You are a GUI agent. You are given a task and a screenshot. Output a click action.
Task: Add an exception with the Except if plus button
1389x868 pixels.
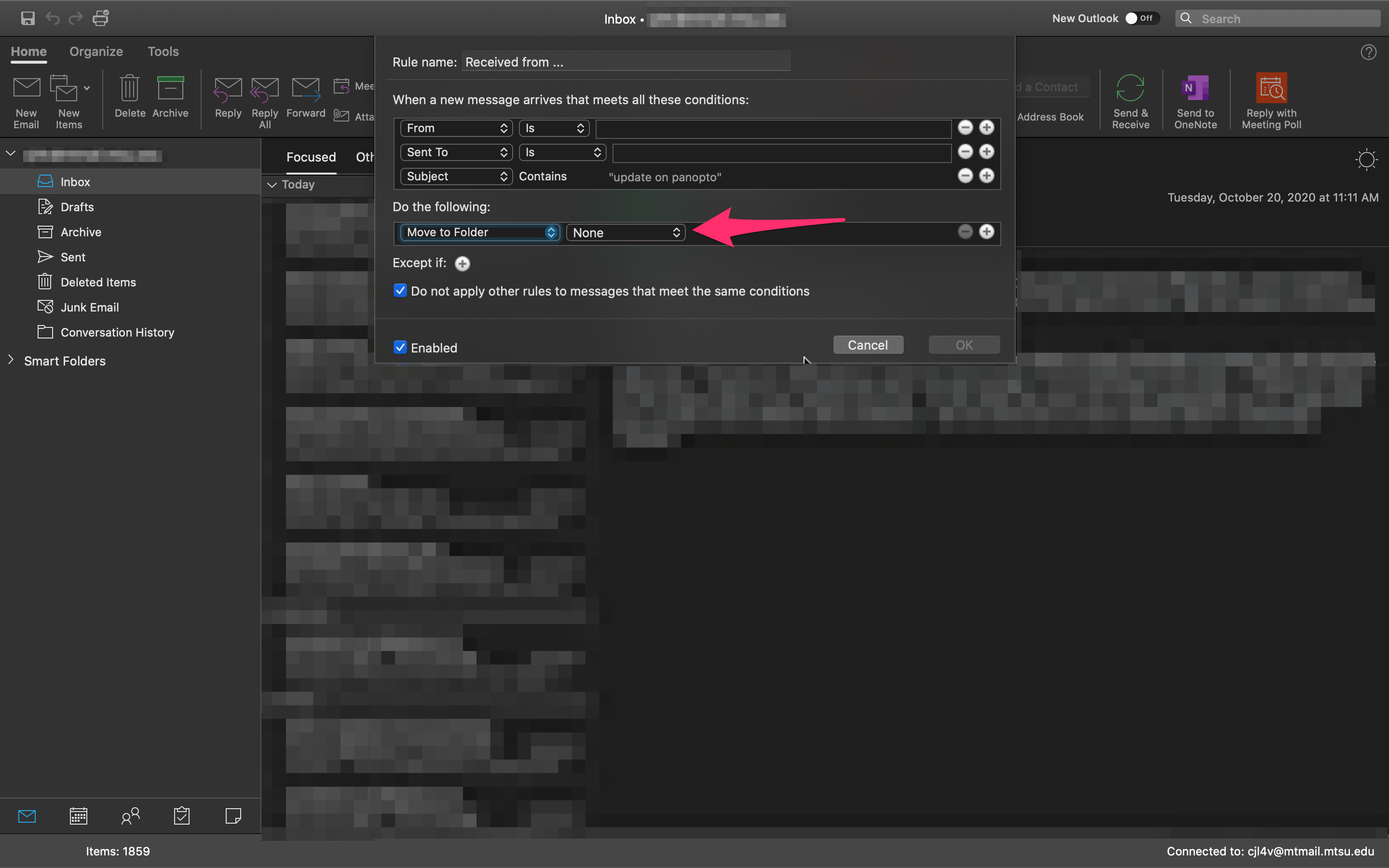pyautogui.click(x=462, y=263)
